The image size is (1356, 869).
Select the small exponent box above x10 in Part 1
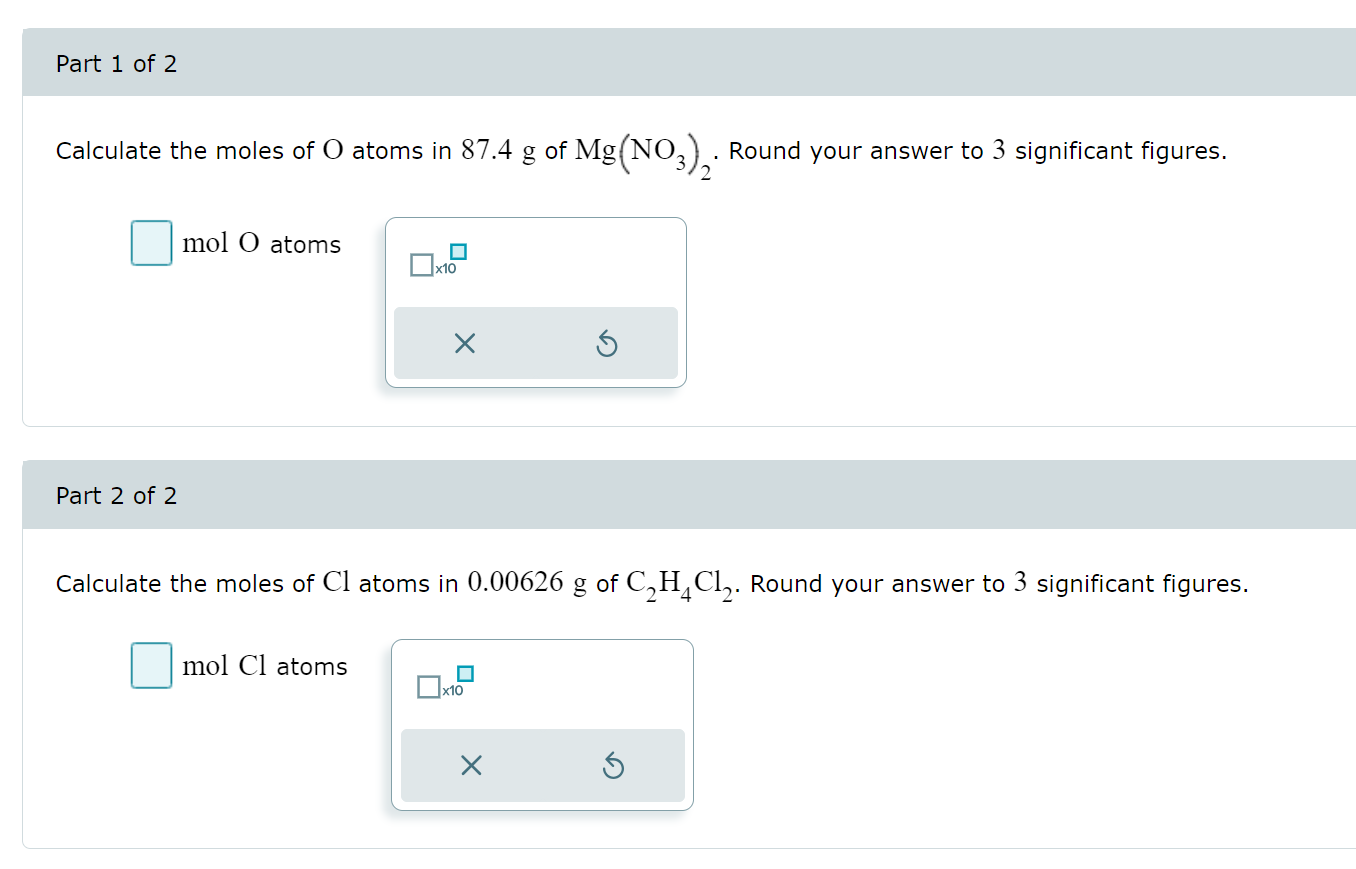pyautogui.click(x=457, y=251)
